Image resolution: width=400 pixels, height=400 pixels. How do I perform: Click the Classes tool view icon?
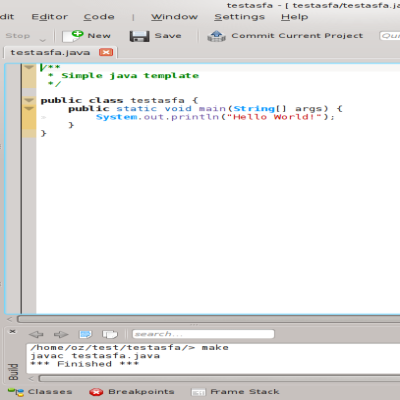pyautogui.click(x=16, y=392)
